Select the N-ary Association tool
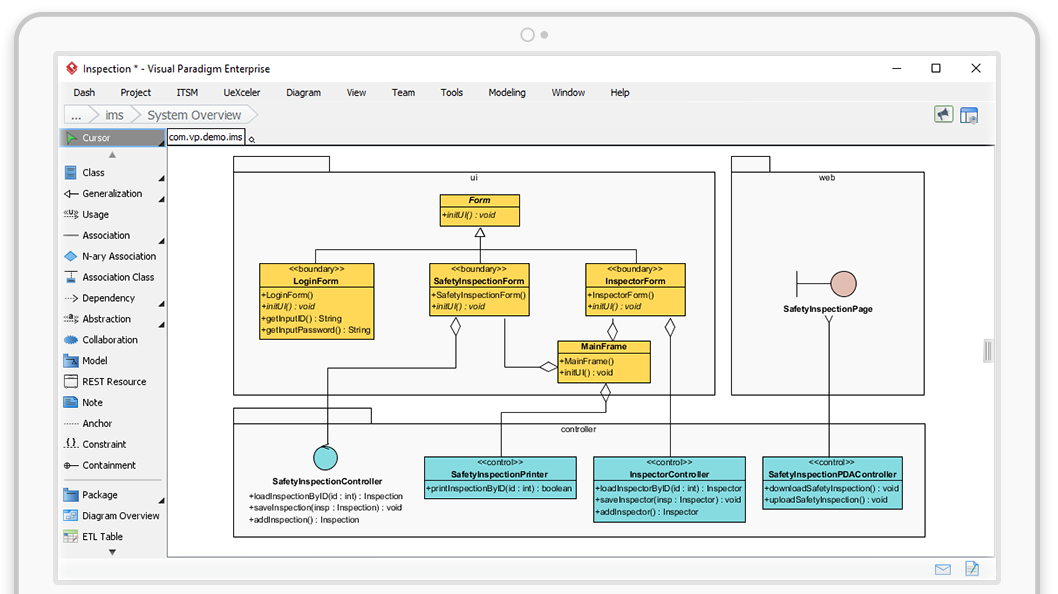The image size is (1058, 594). tap(118, 257)
